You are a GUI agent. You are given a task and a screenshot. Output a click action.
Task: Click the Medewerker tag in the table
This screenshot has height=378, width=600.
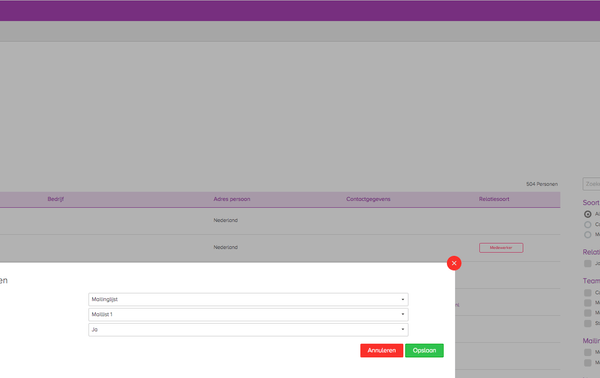pos(501,248)
